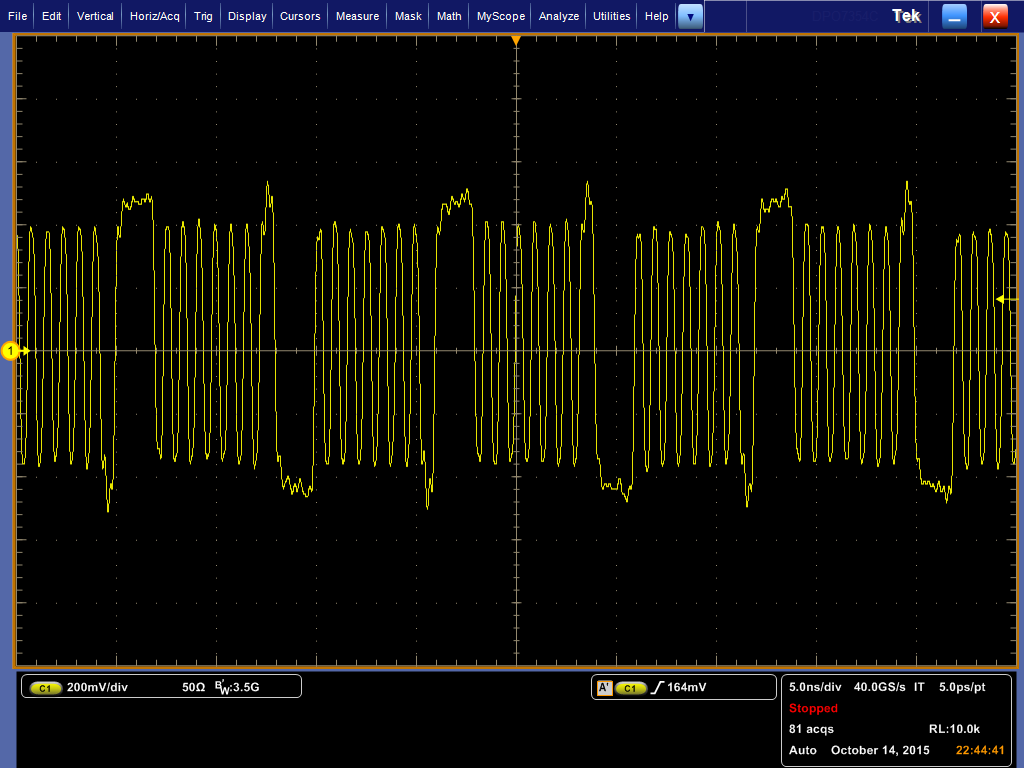This screenshot has width=1024, height=768.
Task: Minimize the oscilloscope application window
Action: (955, 16)
